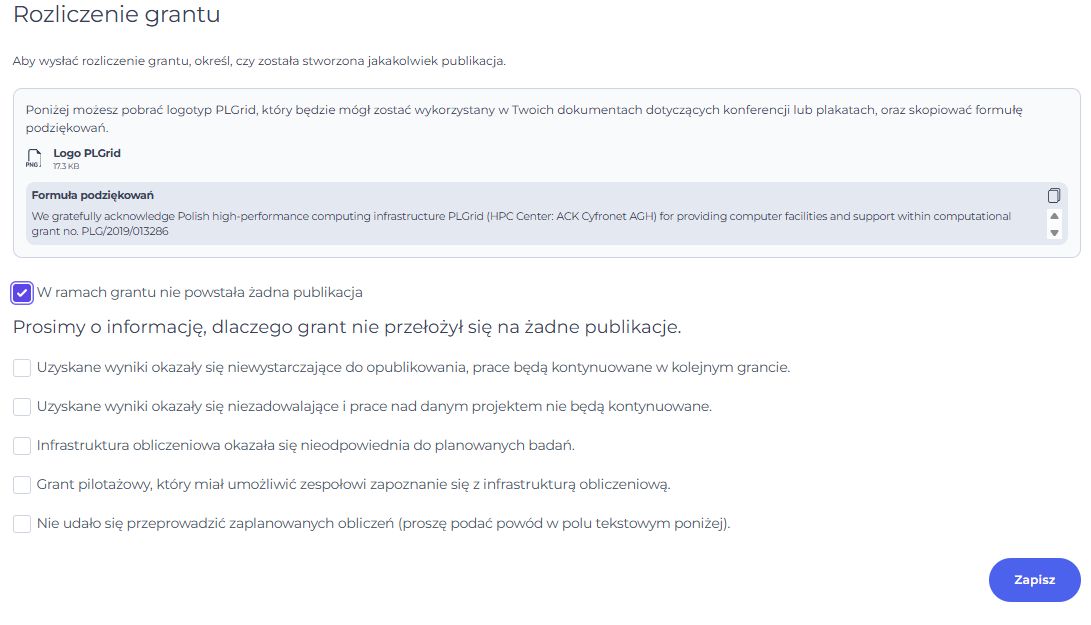
Task: Click the PNG file icon
Action: point(34,158)
